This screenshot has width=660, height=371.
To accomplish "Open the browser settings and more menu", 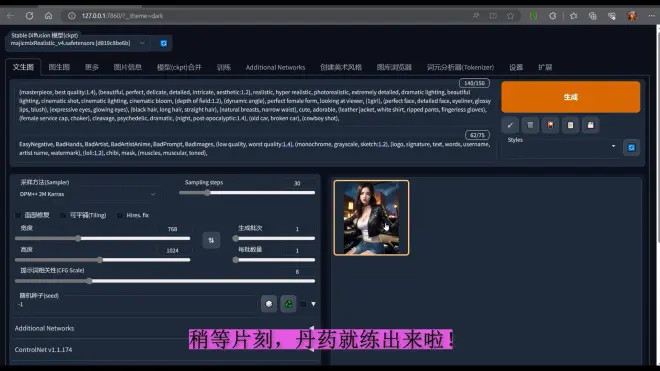I will pyautogui.click(x=651, y=16).
